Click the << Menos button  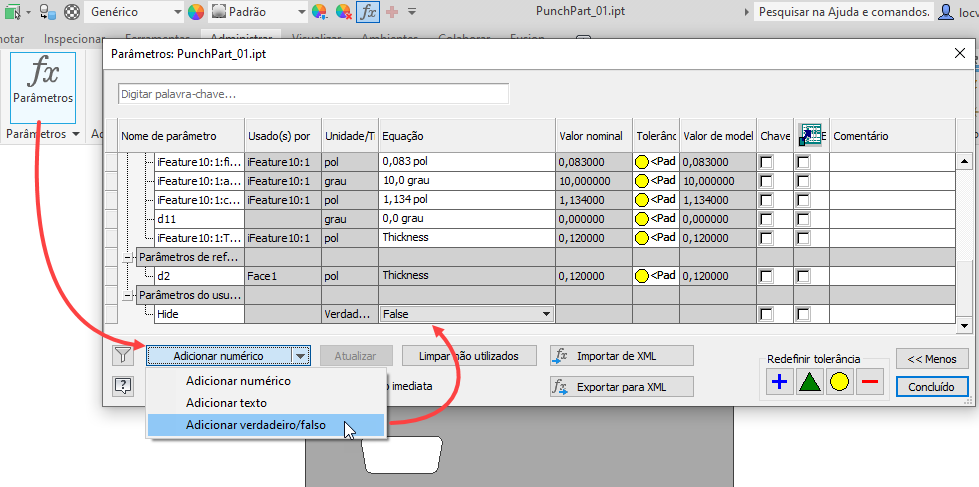pyautogui.click(x=932, y=359)
